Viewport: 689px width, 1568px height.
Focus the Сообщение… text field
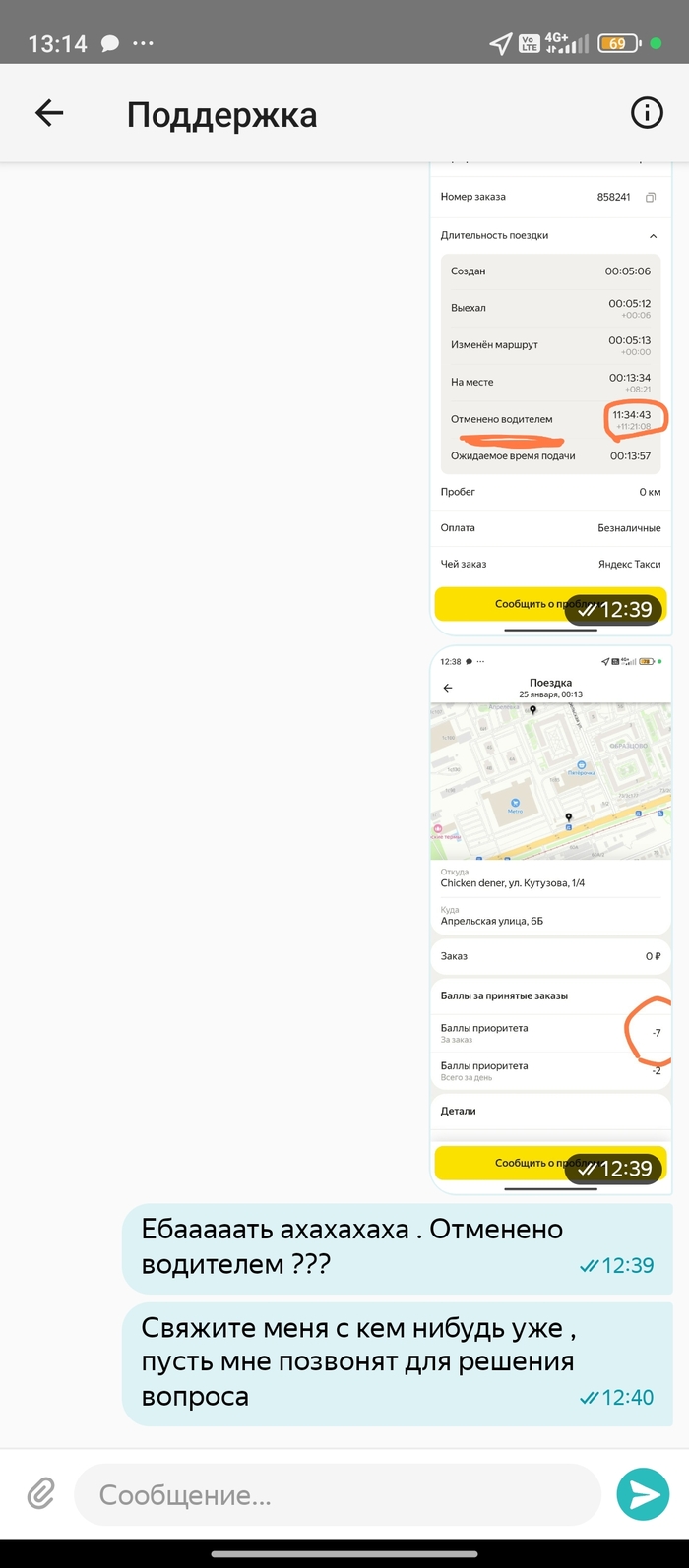pyautogui.click(x=338, y=1495)
